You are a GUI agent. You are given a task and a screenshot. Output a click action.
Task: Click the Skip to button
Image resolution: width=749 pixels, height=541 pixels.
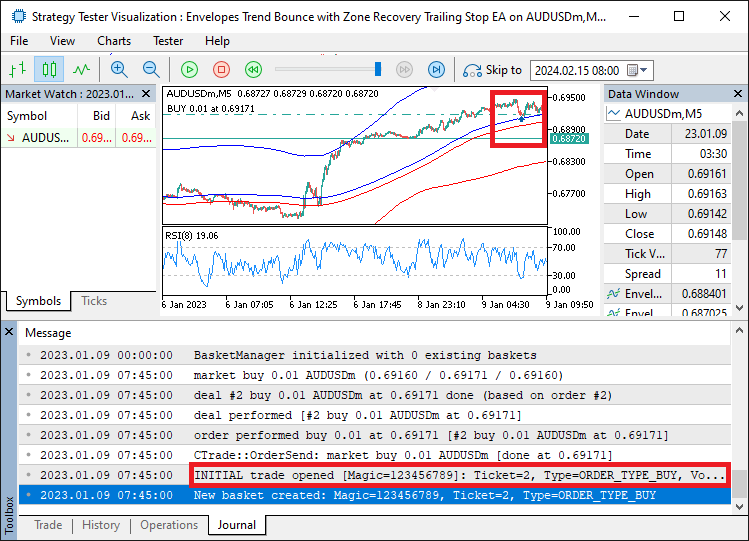(x=492, y=70)
